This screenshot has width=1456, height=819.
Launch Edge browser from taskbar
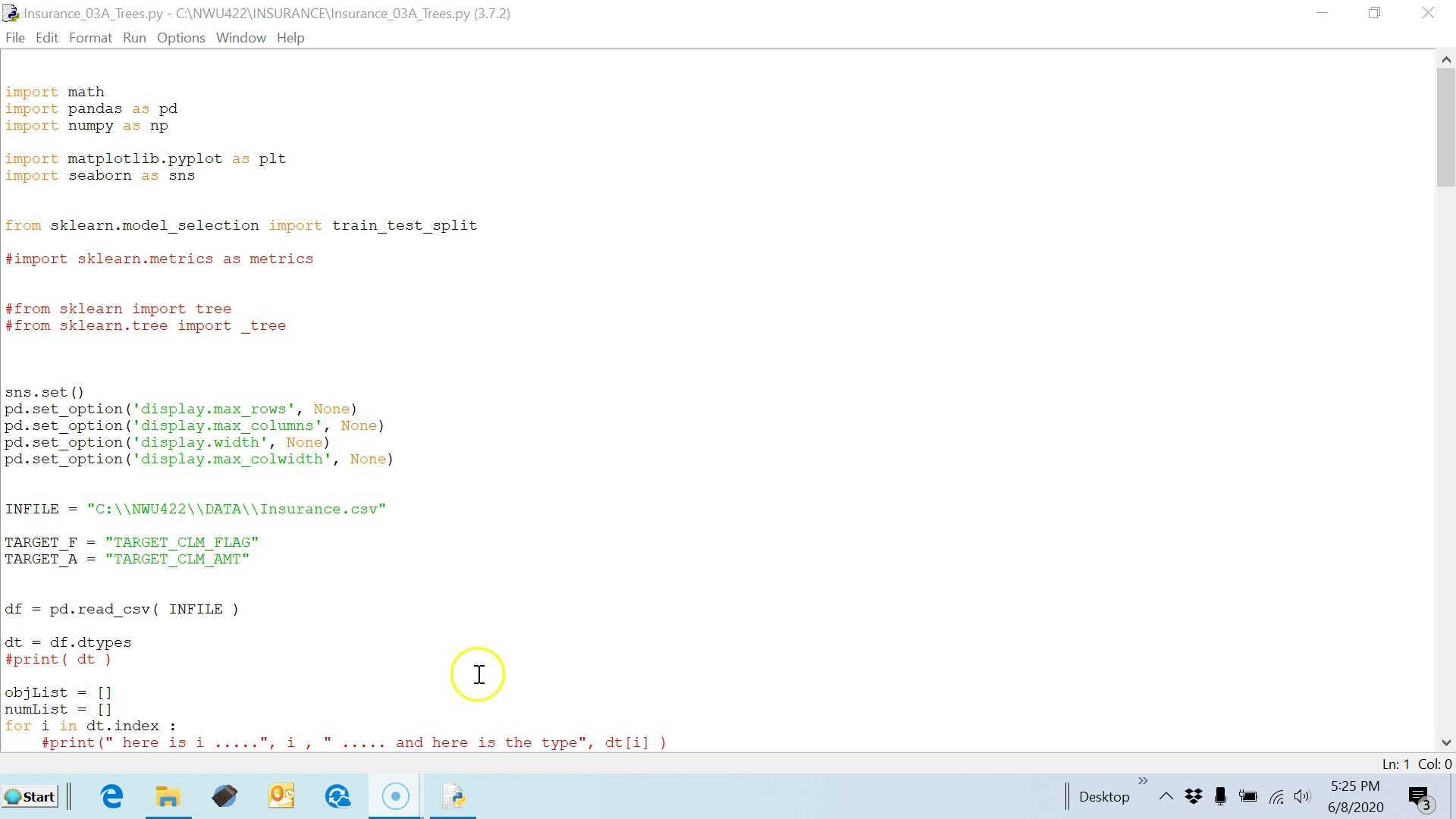[111, 796]
